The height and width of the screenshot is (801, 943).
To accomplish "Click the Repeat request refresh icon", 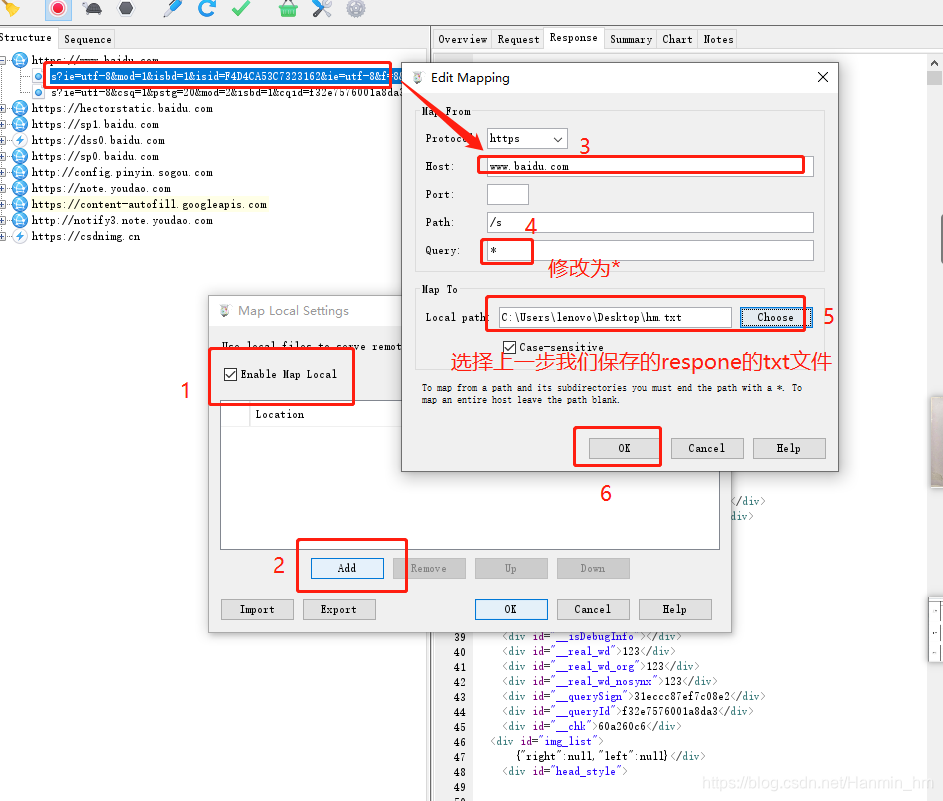I will pos(207,8).
